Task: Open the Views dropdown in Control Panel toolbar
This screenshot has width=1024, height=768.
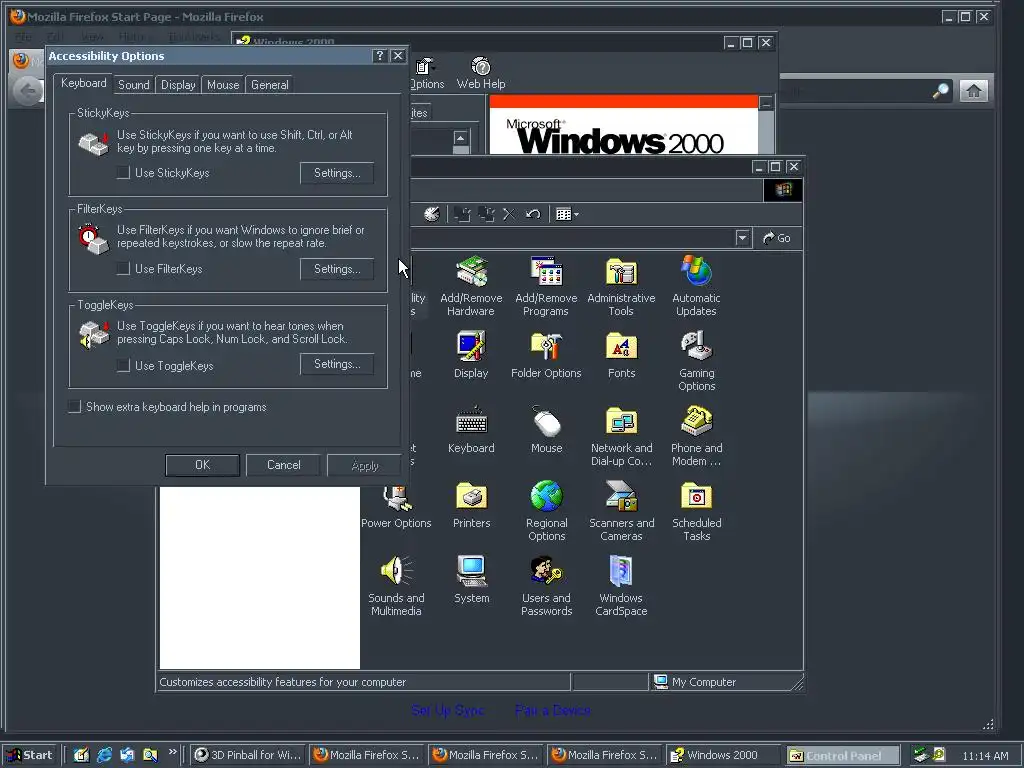Action: pos(567,214)
